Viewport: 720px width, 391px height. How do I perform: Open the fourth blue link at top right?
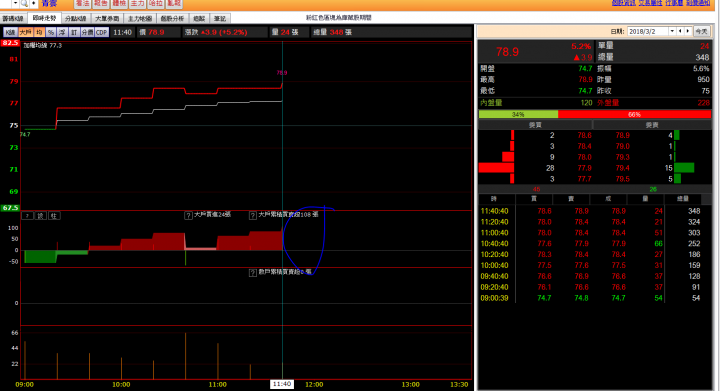point(698,3)
